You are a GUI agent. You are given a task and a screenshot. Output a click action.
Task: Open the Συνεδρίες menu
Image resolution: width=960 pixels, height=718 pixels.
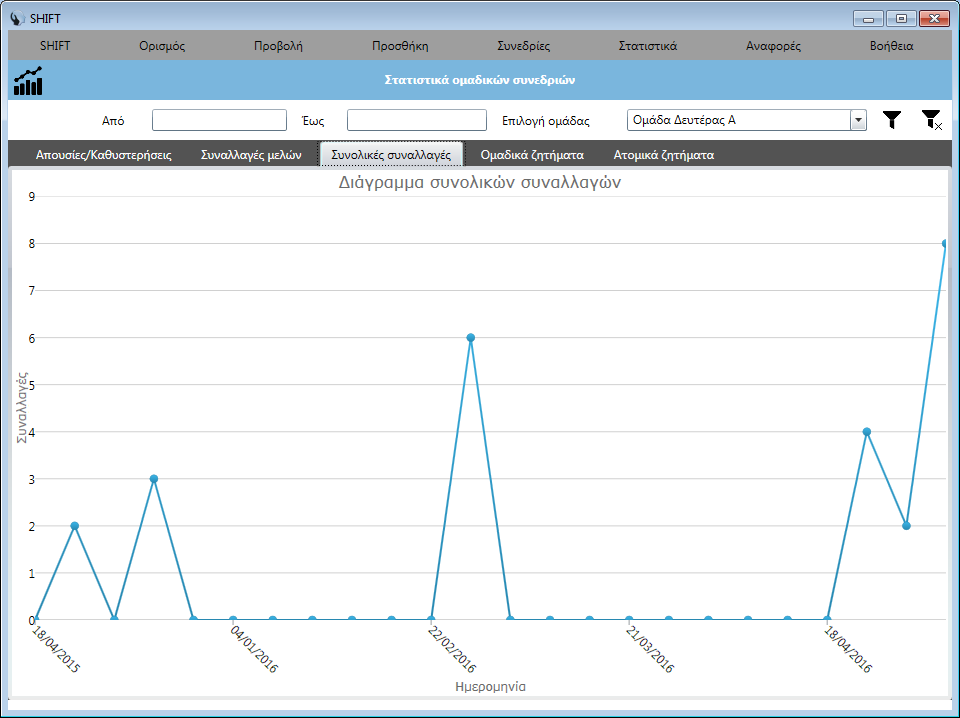(x=523, y=46)
